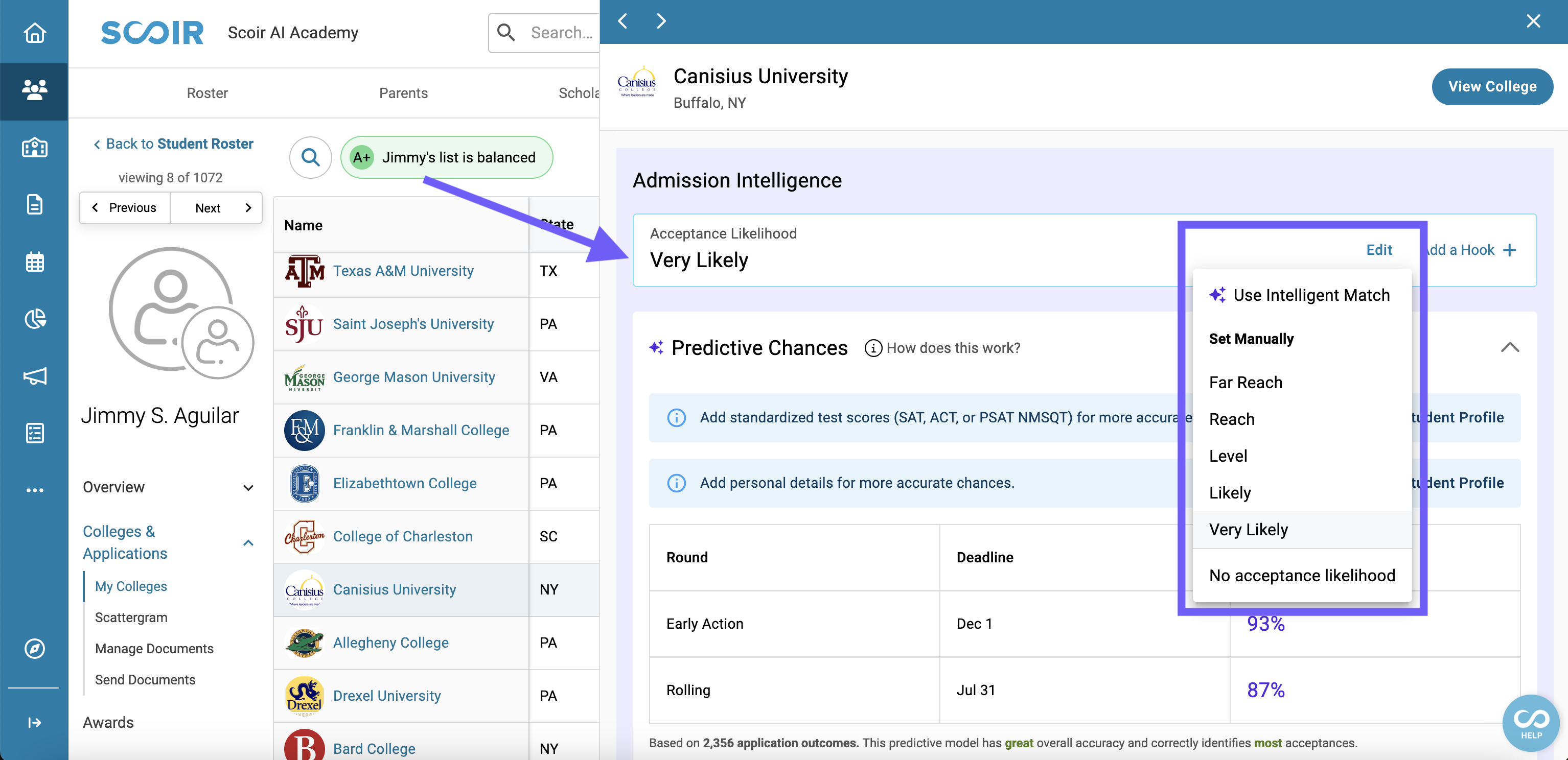The height and width of the screenshot is (760, 1568).
Task: Collapse the Predictive Chances section
Action: point(1510,347)
